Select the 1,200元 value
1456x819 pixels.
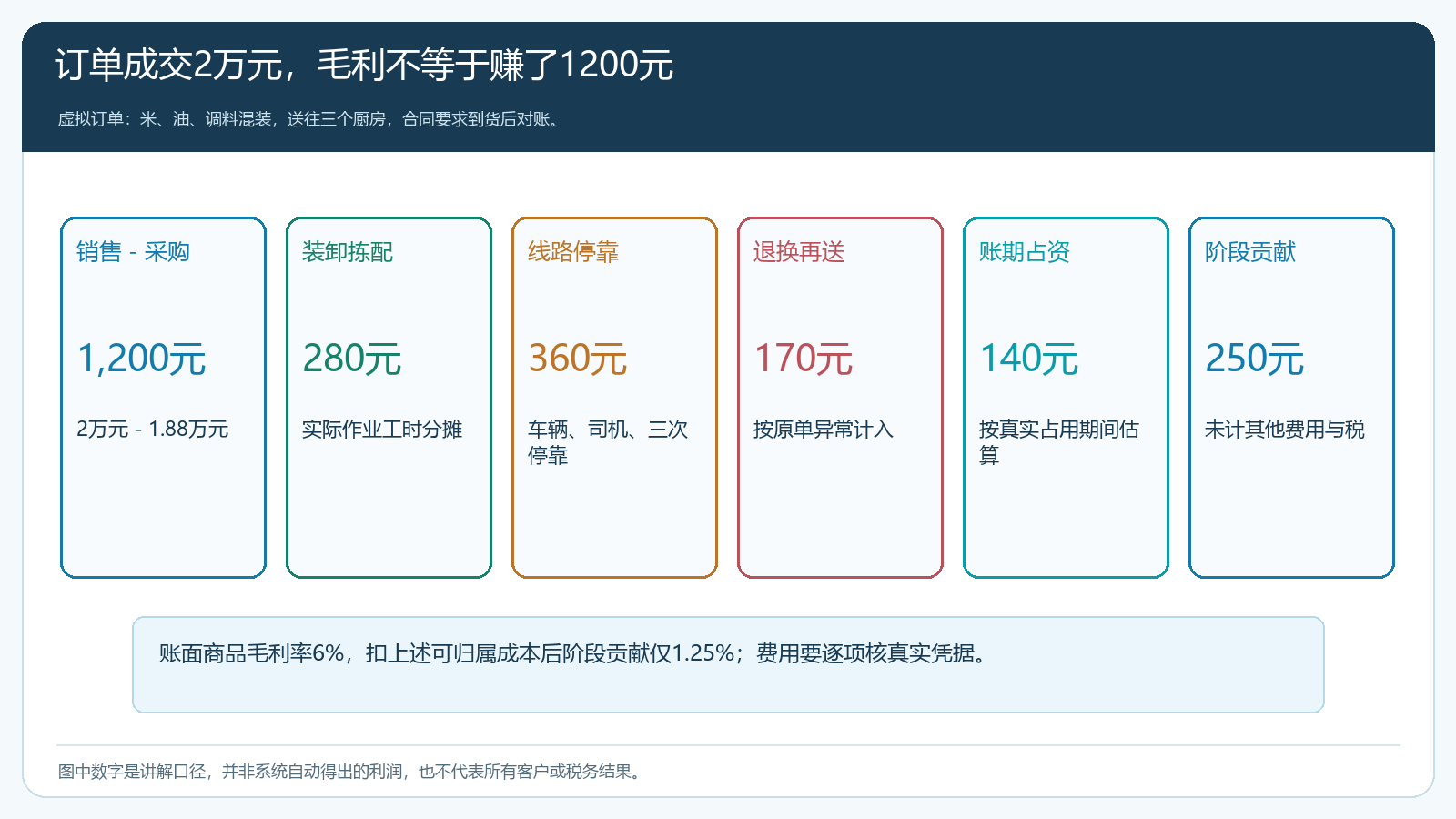coord(142,359)
